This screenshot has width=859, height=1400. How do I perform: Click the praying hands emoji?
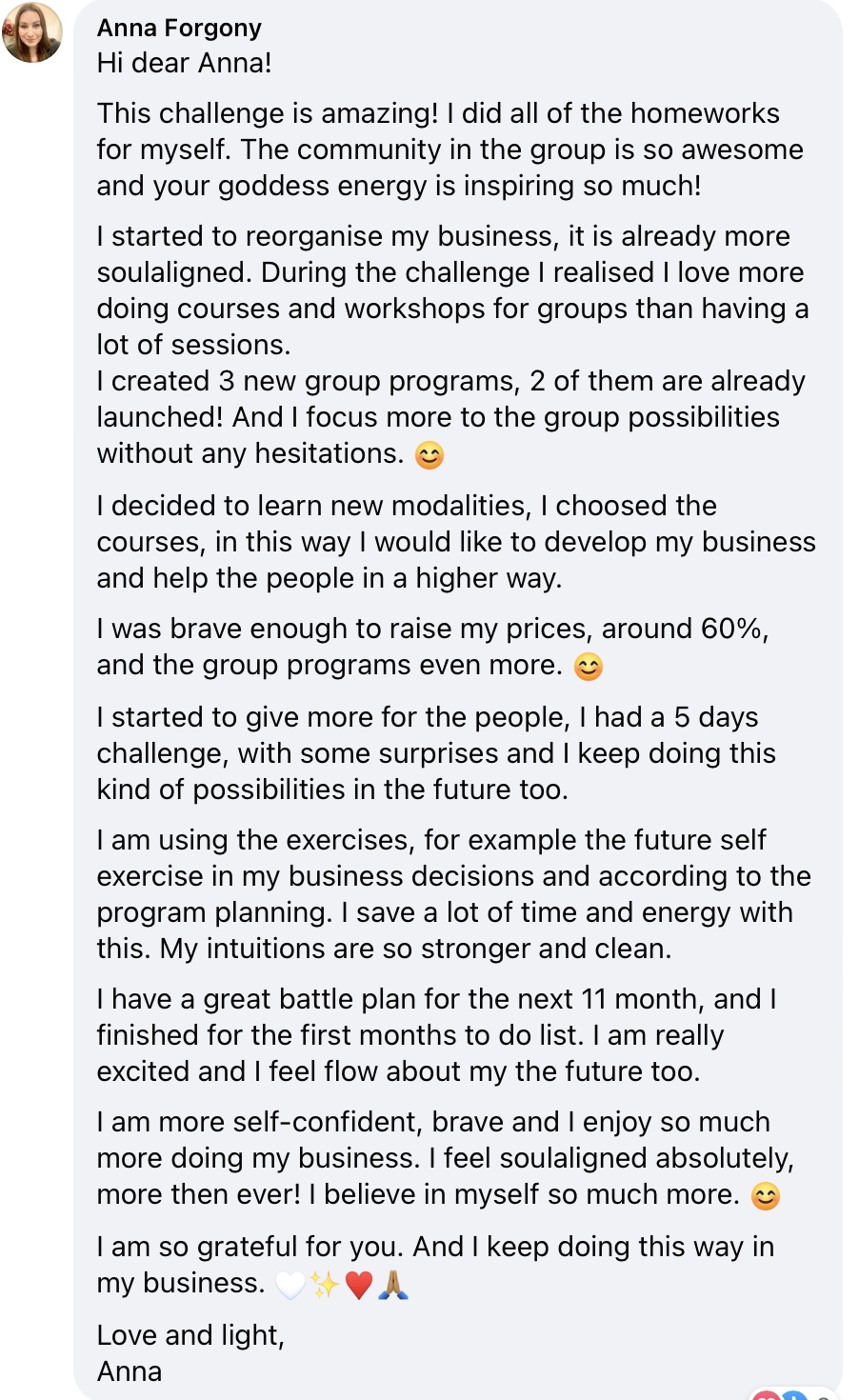[x=393, y=1285]
